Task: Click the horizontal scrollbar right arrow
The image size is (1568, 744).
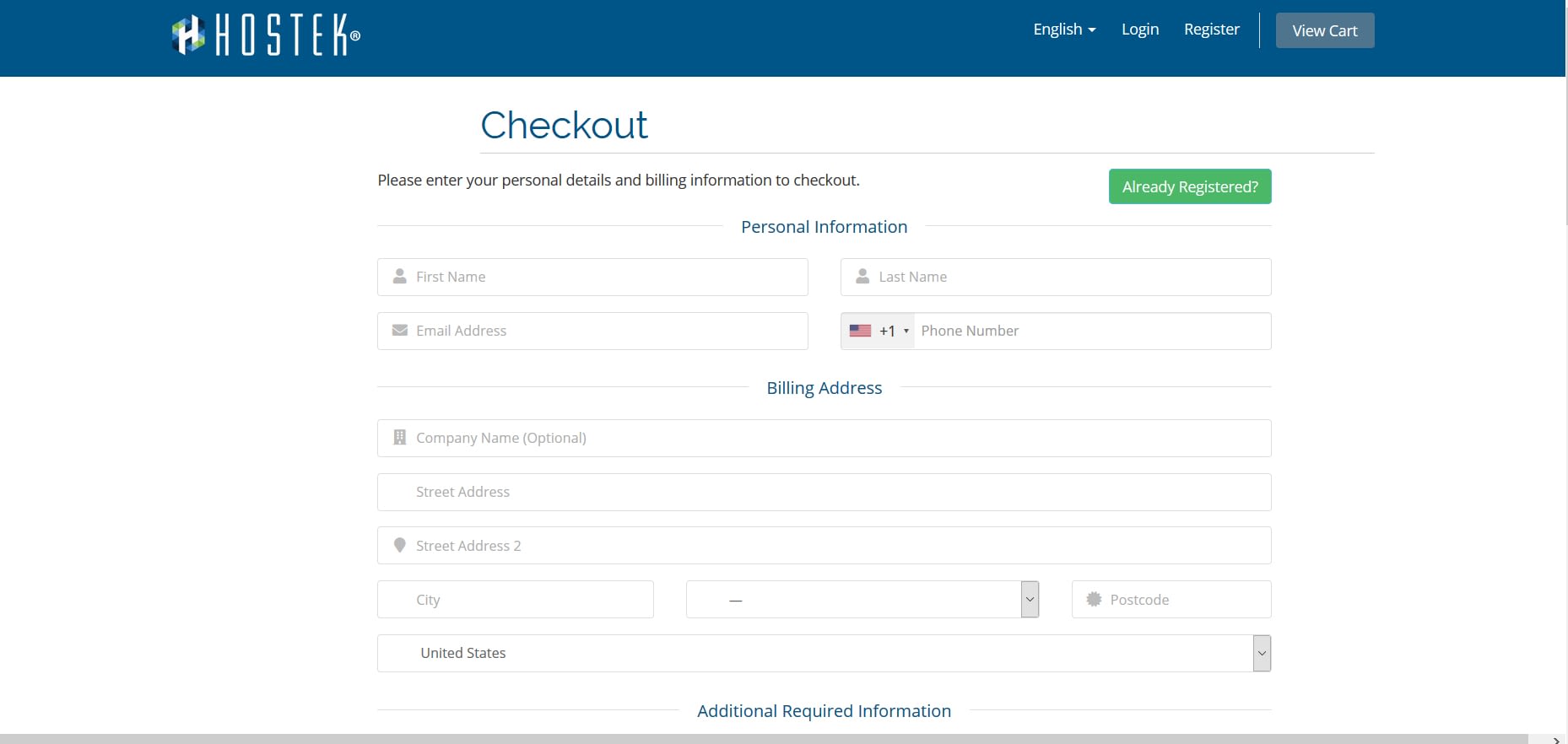Action: [x=1556, y=740]
